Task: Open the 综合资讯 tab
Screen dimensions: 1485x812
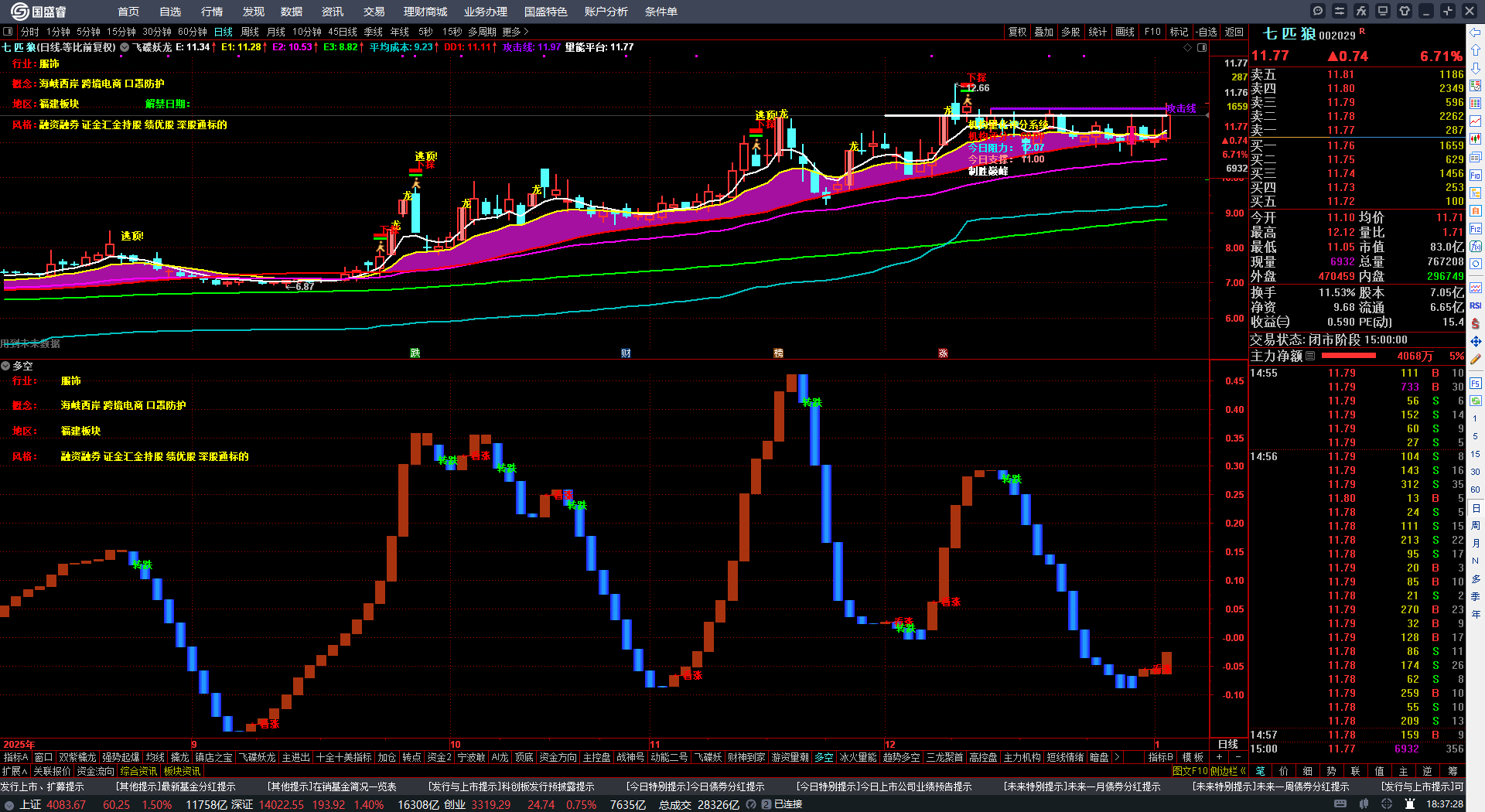Action: click(139, 771)
